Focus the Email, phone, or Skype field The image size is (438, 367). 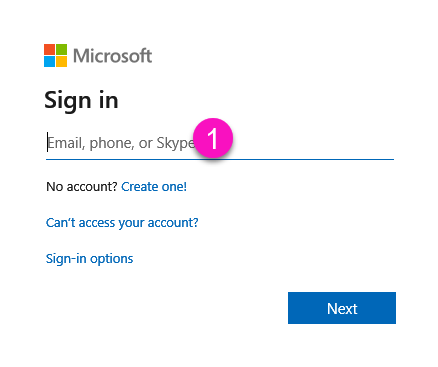click(x=220, y=143)
